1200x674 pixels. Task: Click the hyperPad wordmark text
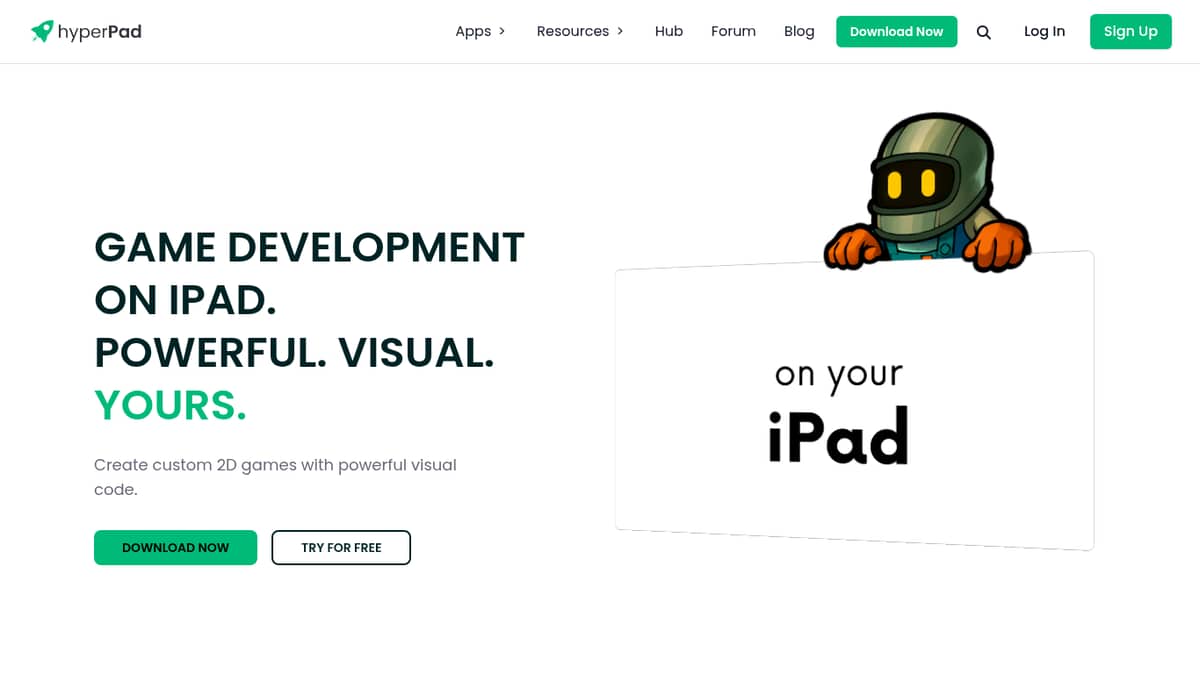coord(100,32)
